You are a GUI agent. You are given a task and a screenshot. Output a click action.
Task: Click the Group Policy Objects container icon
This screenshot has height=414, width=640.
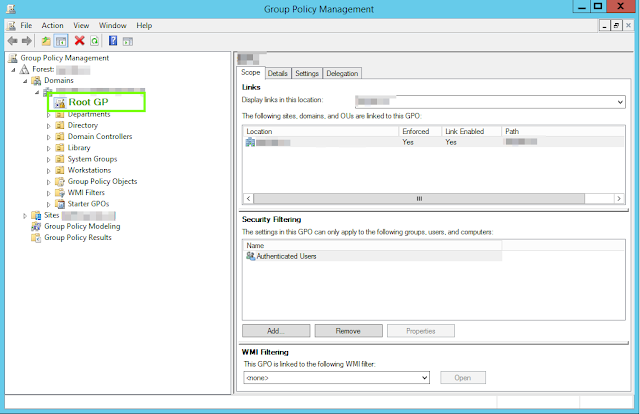point(60,181)
